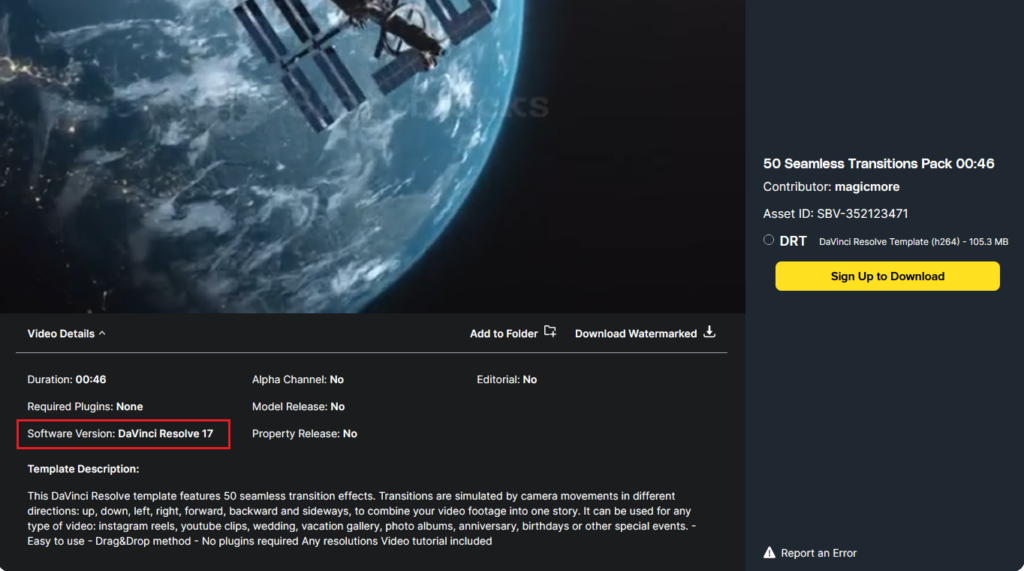
Task: Click the Add to Folder icon
Action: coord(550,332)
